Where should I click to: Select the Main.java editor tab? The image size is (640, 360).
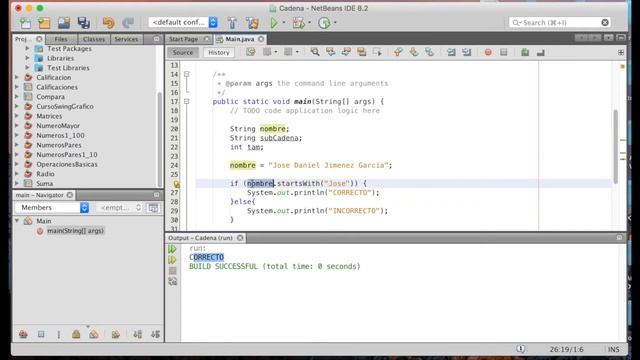(240, 39)
